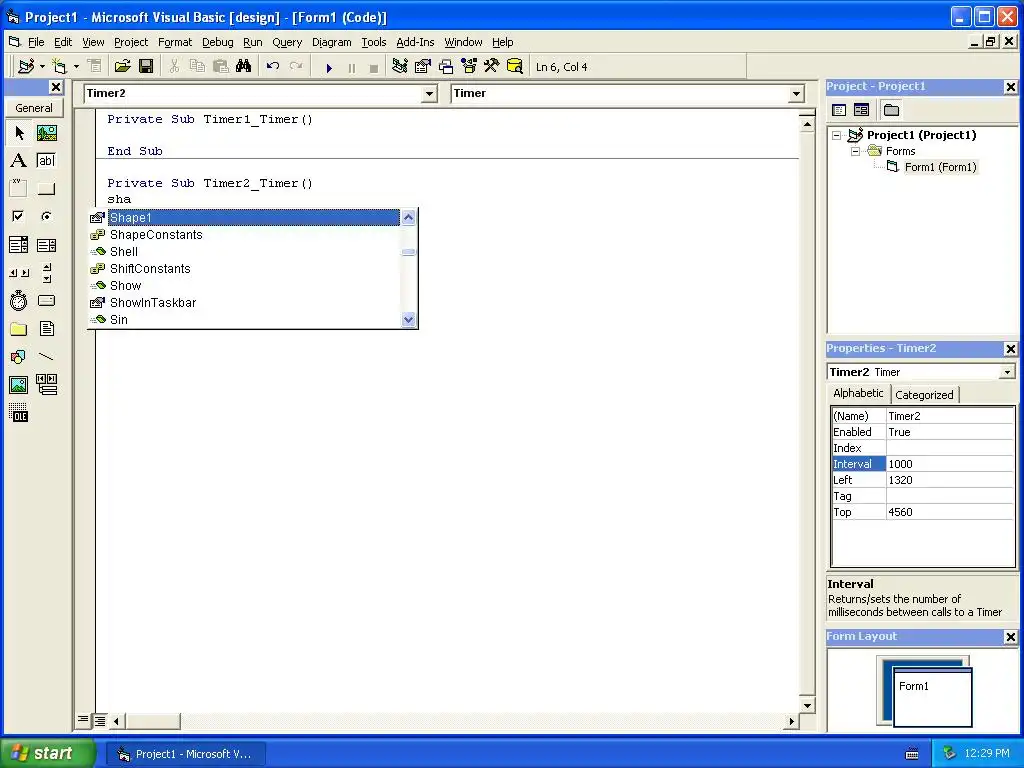Click the Add Form toolbar icon

click(59, 67)
